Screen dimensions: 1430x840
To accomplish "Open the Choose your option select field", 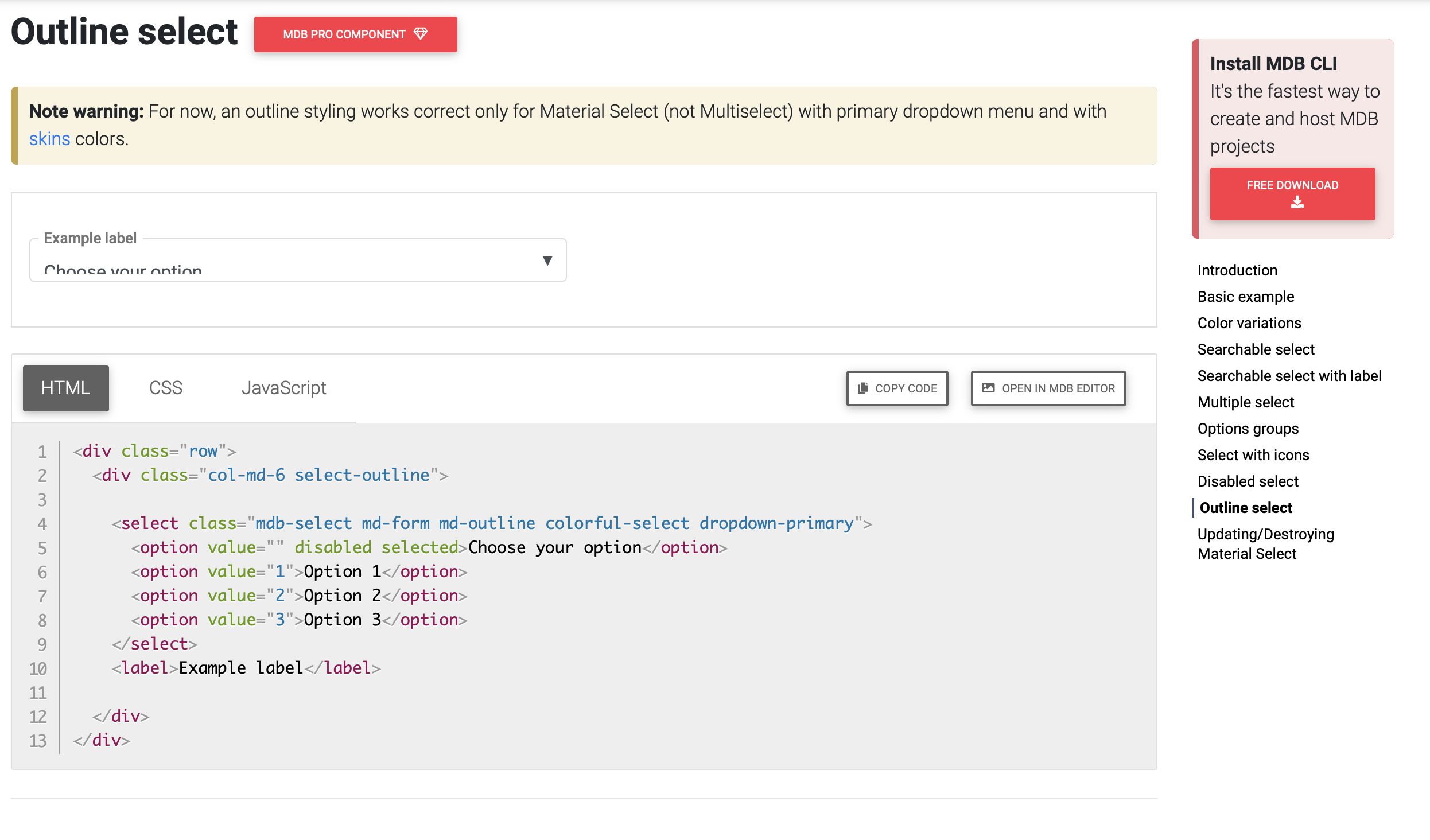I will click(x=298, y=260).
